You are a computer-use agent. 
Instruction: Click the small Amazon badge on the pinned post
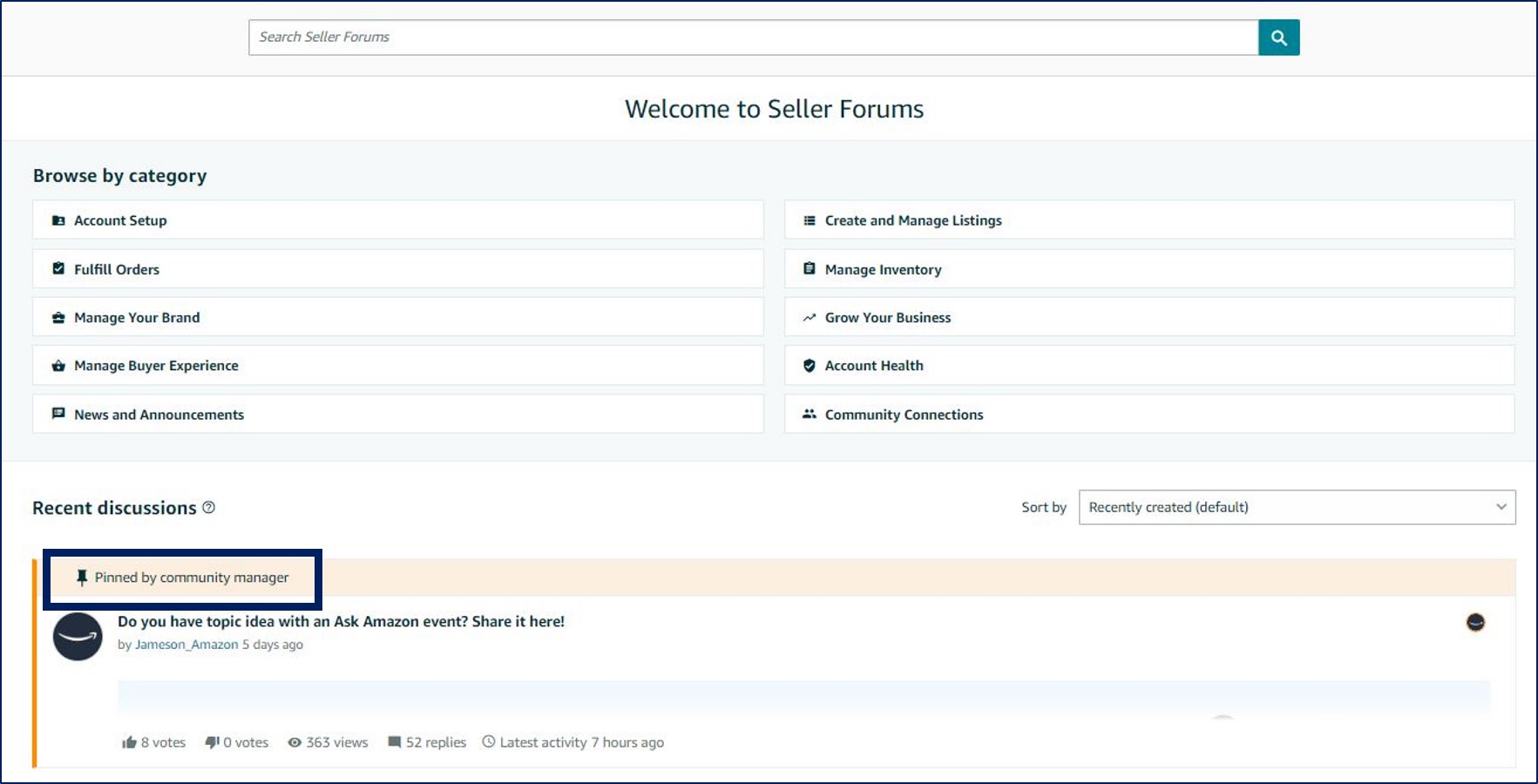1475,622
